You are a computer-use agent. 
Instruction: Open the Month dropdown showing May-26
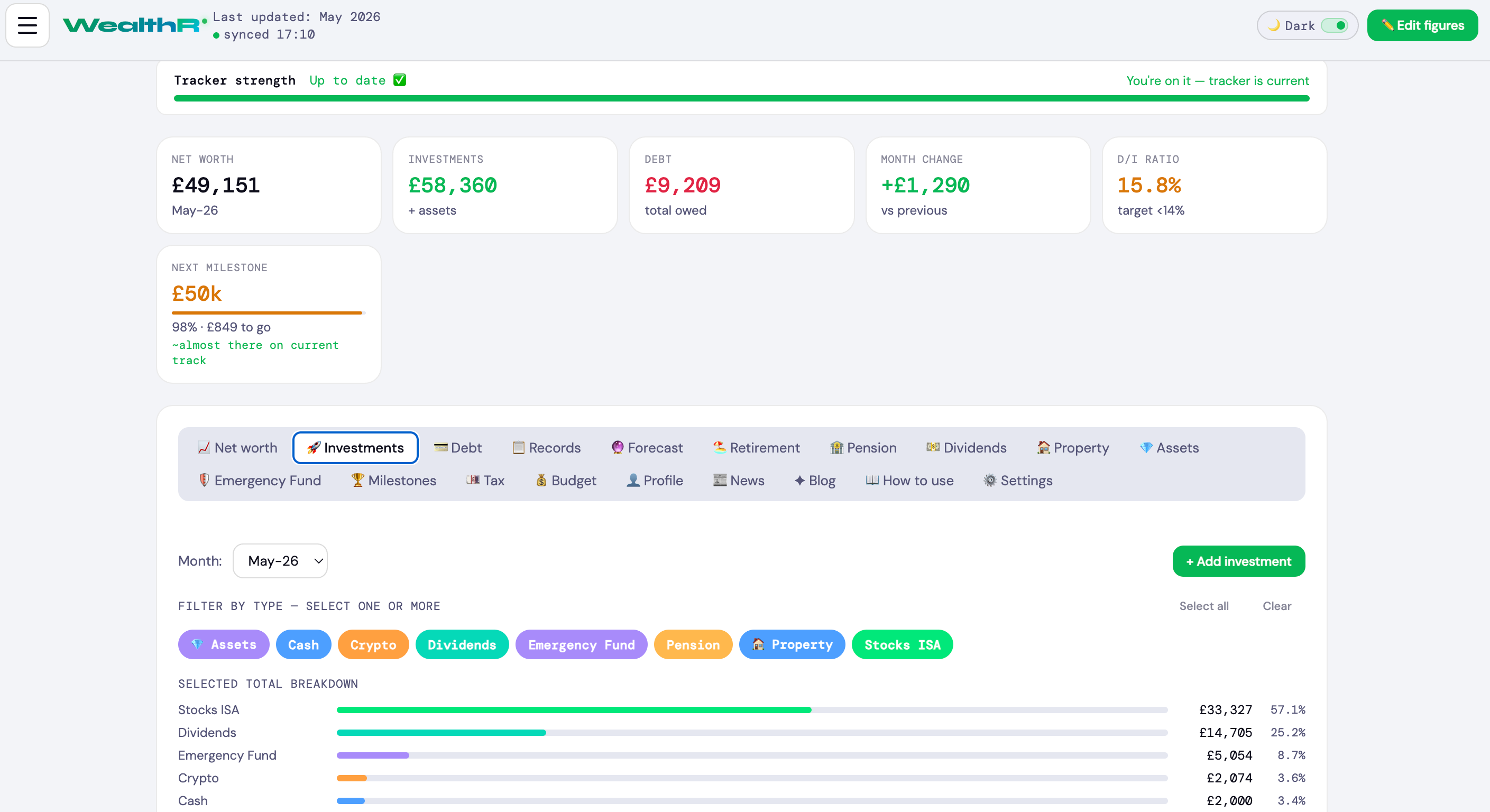pos(280,560)
